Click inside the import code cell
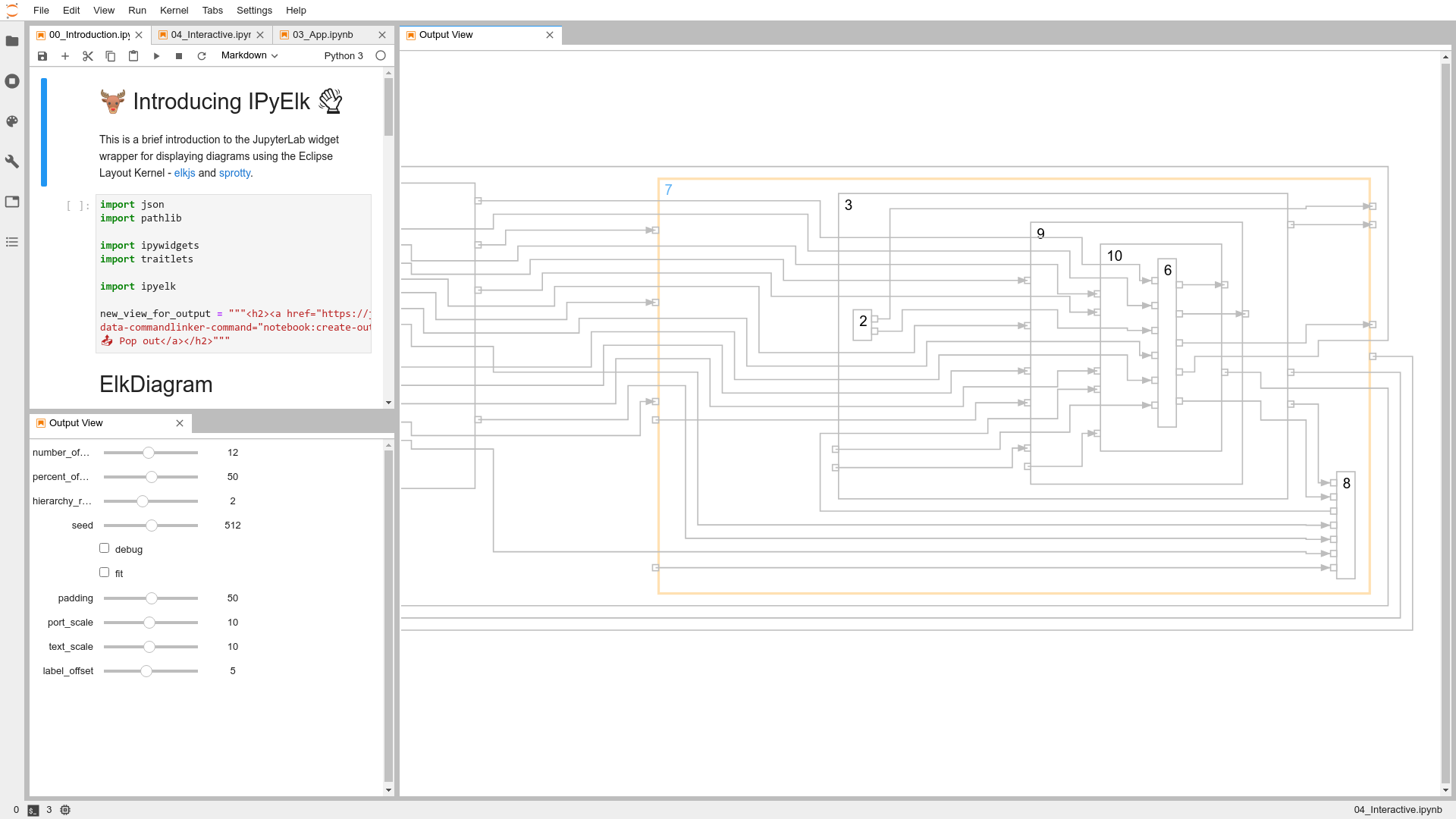The image size is (1456, 819). 234,273
